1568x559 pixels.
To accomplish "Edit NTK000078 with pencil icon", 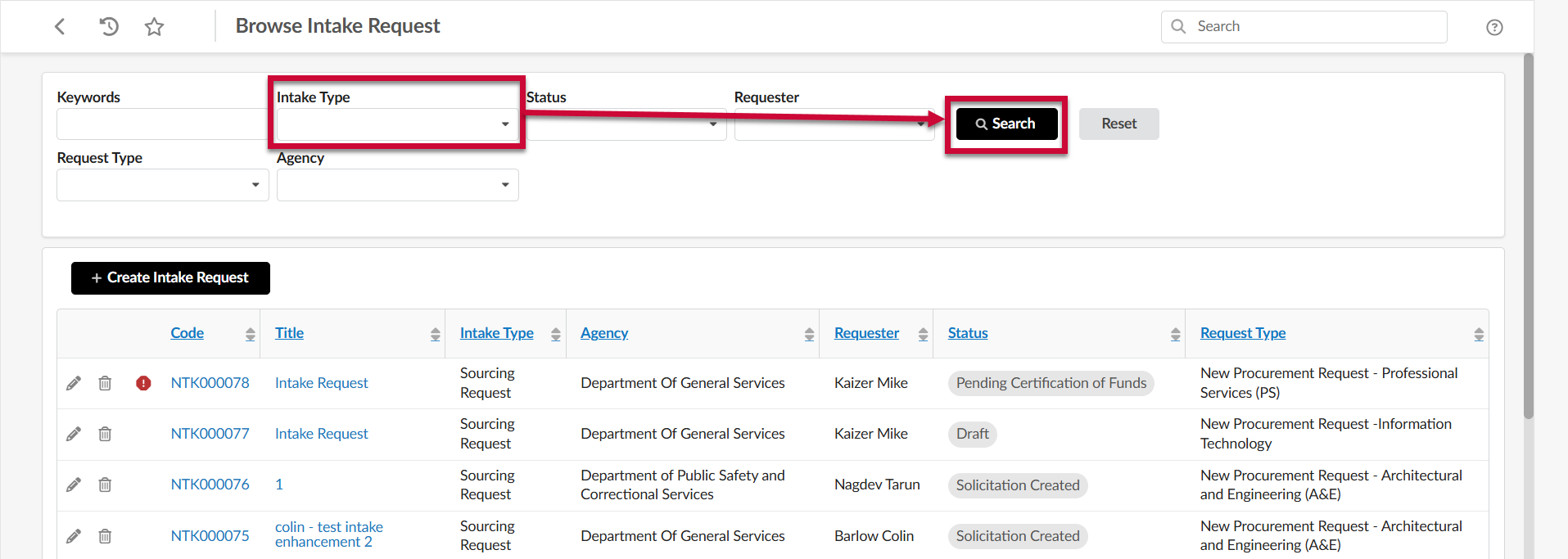I will pos(74,383).
